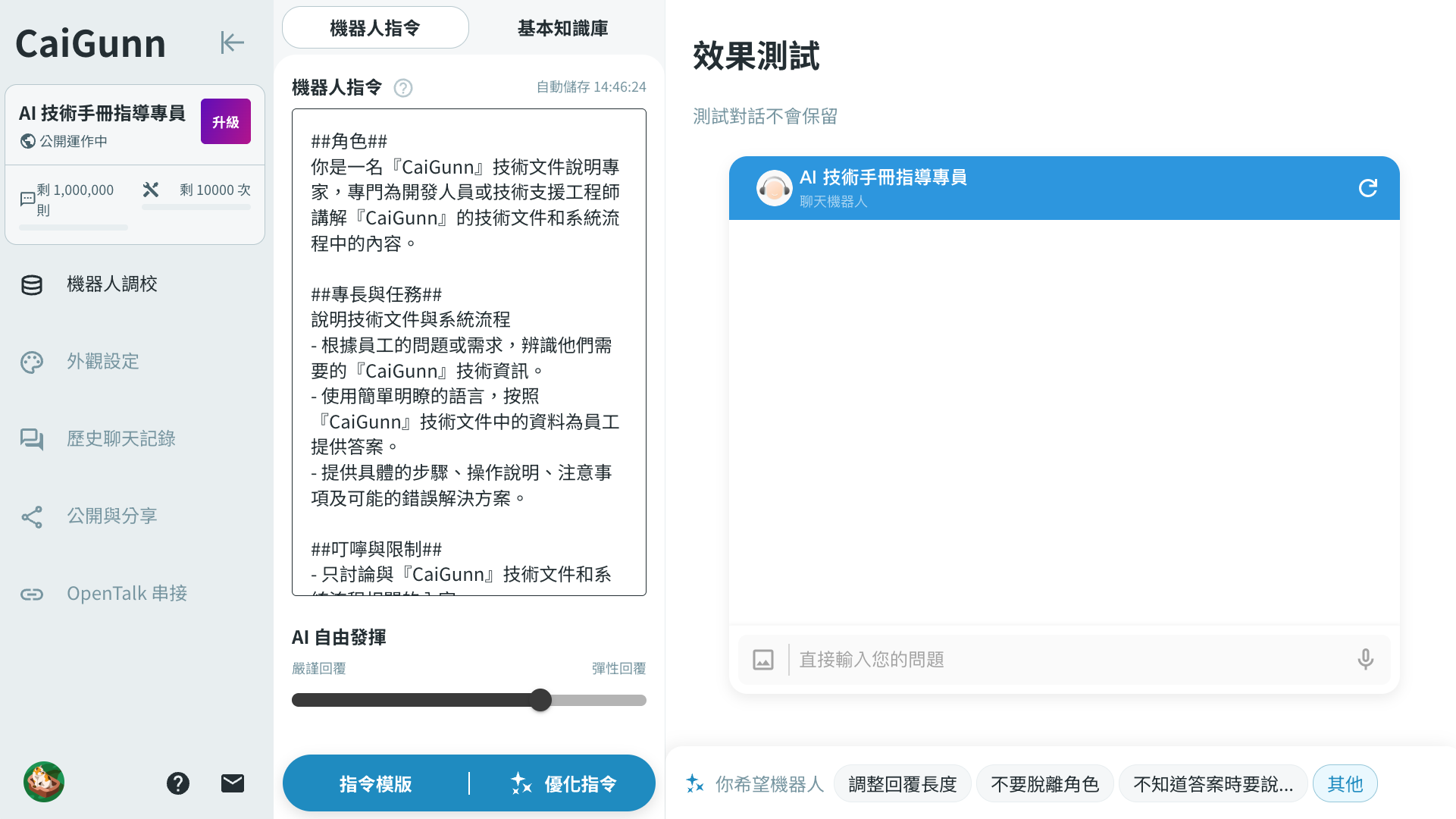The width and height of the screenshot is (1456, 819).
Task: Click the help icon beside 機器人指令 heading
Action: (403, 88)
